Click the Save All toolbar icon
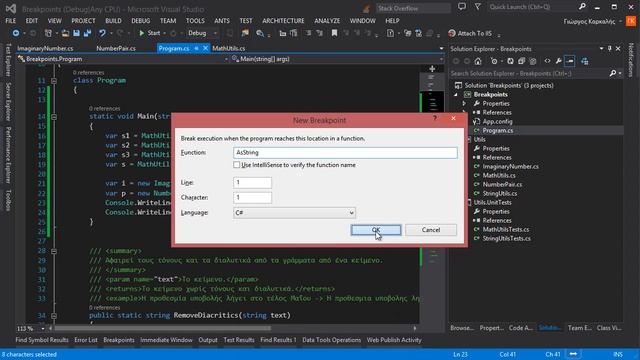Screen dimensions: 640x360 [87, 33]
